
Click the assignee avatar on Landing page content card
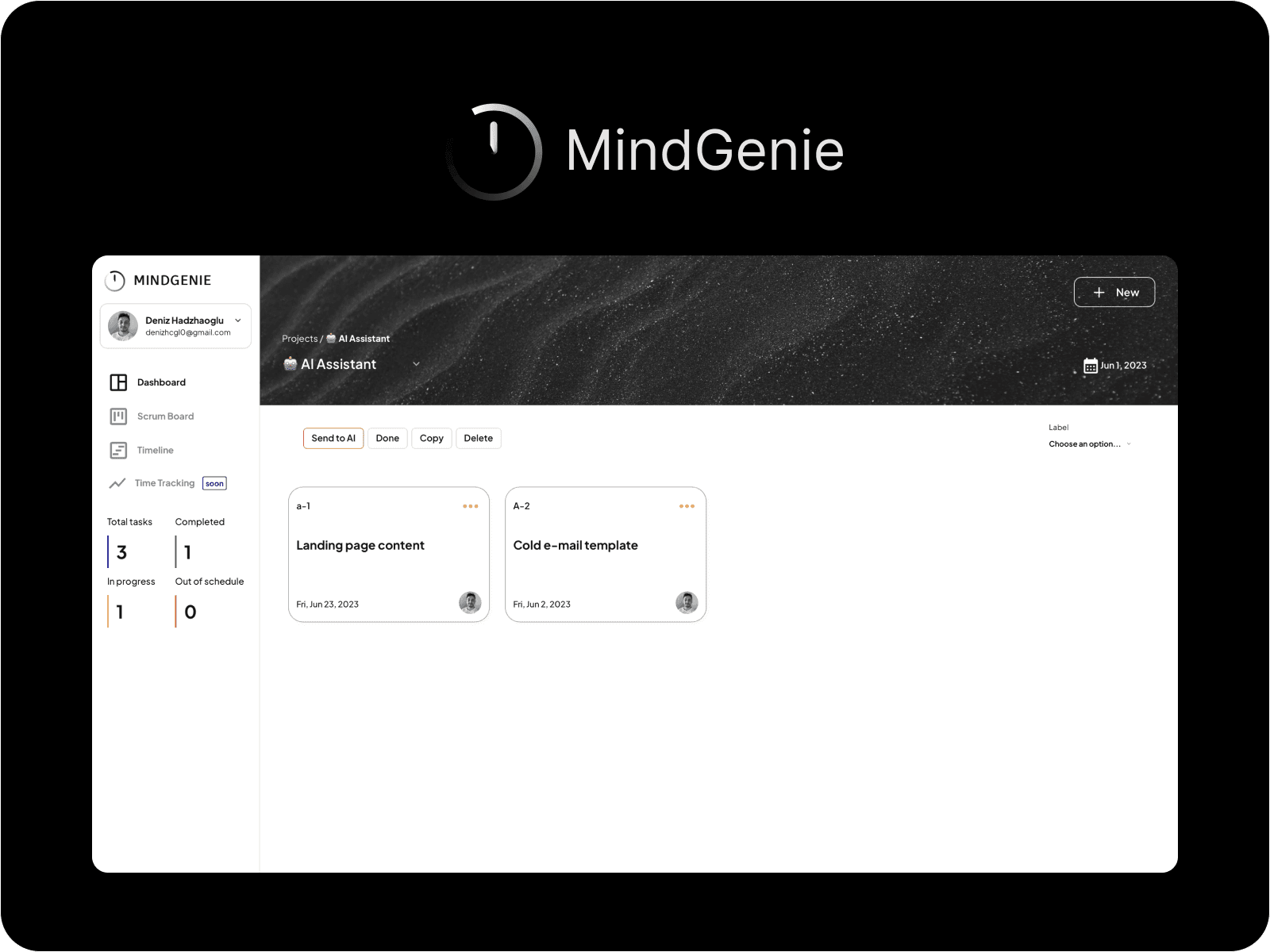pyautogui.click(x=470, y=602)
